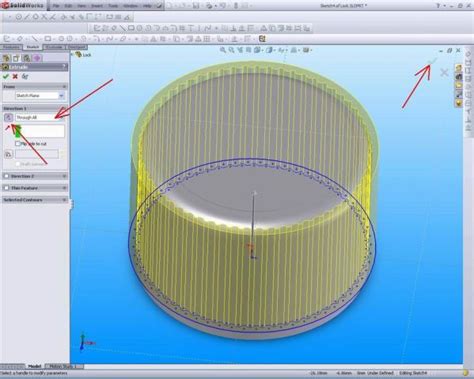Expand the Thin Feature section chevron
474x379 pixels.
(x=64, y=188)
